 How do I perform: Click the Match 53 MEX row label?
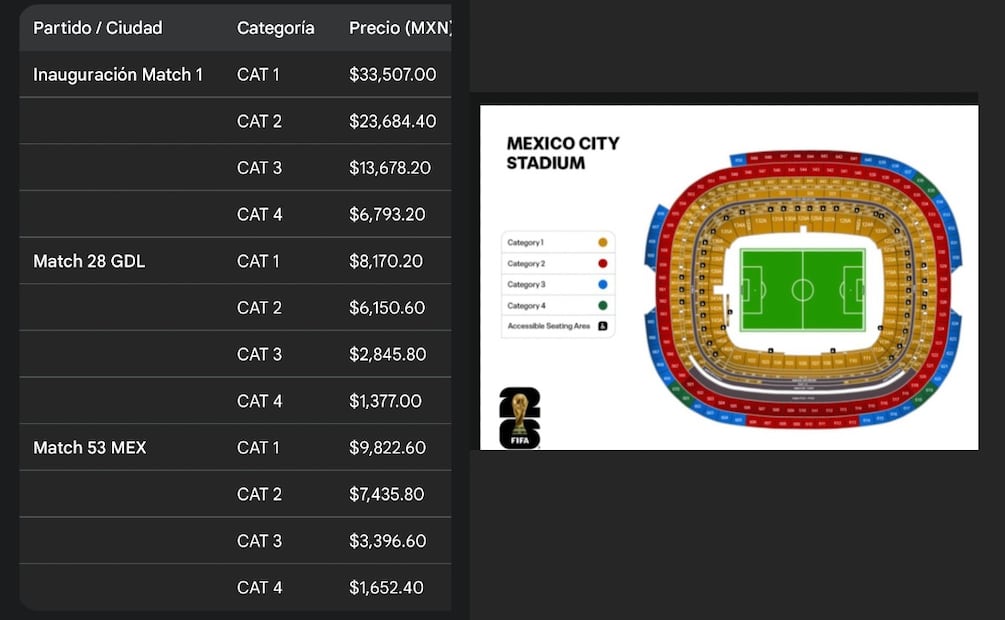click(90, 448)
